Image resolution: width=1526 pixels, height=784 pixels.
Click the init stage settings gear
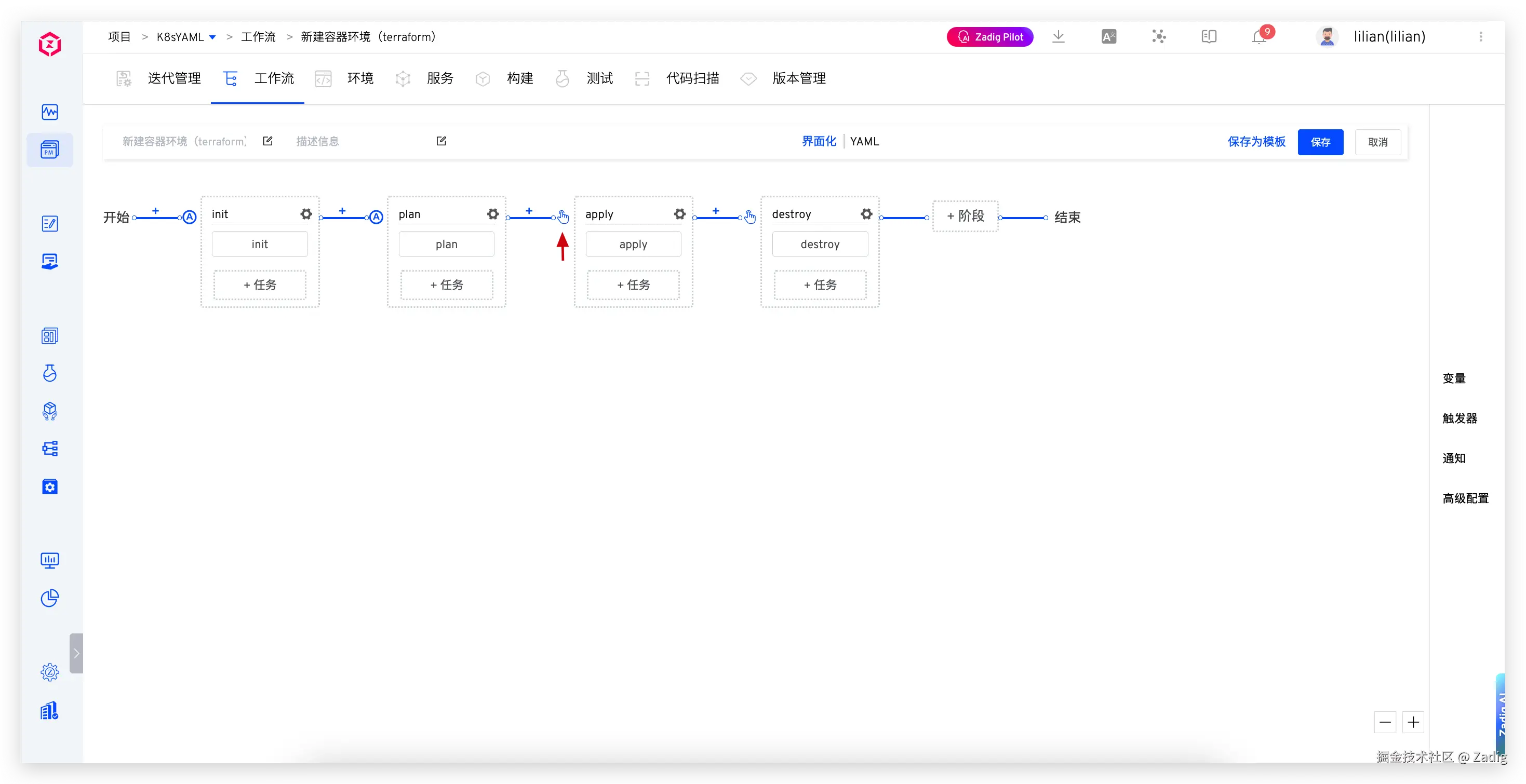point(306,214)
